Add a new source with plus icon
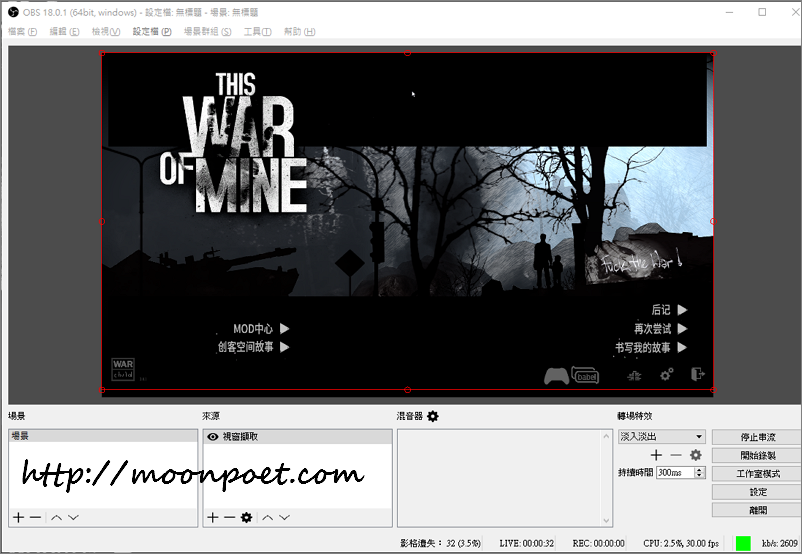The width and height of the screenshot is (802, 554). point(213,518)
